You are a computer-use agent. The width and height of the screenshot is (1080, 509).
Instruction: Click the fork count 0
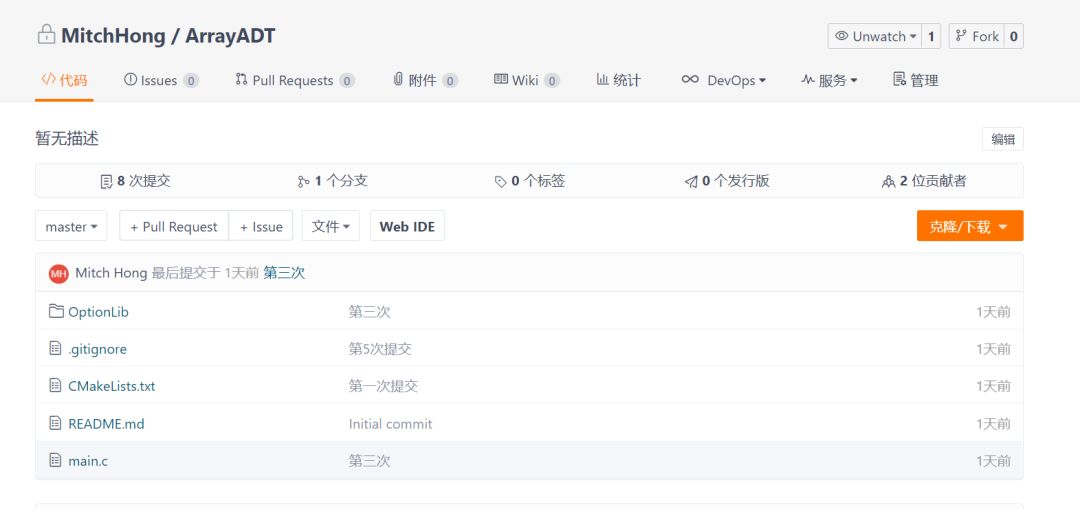coord(1014,36)
